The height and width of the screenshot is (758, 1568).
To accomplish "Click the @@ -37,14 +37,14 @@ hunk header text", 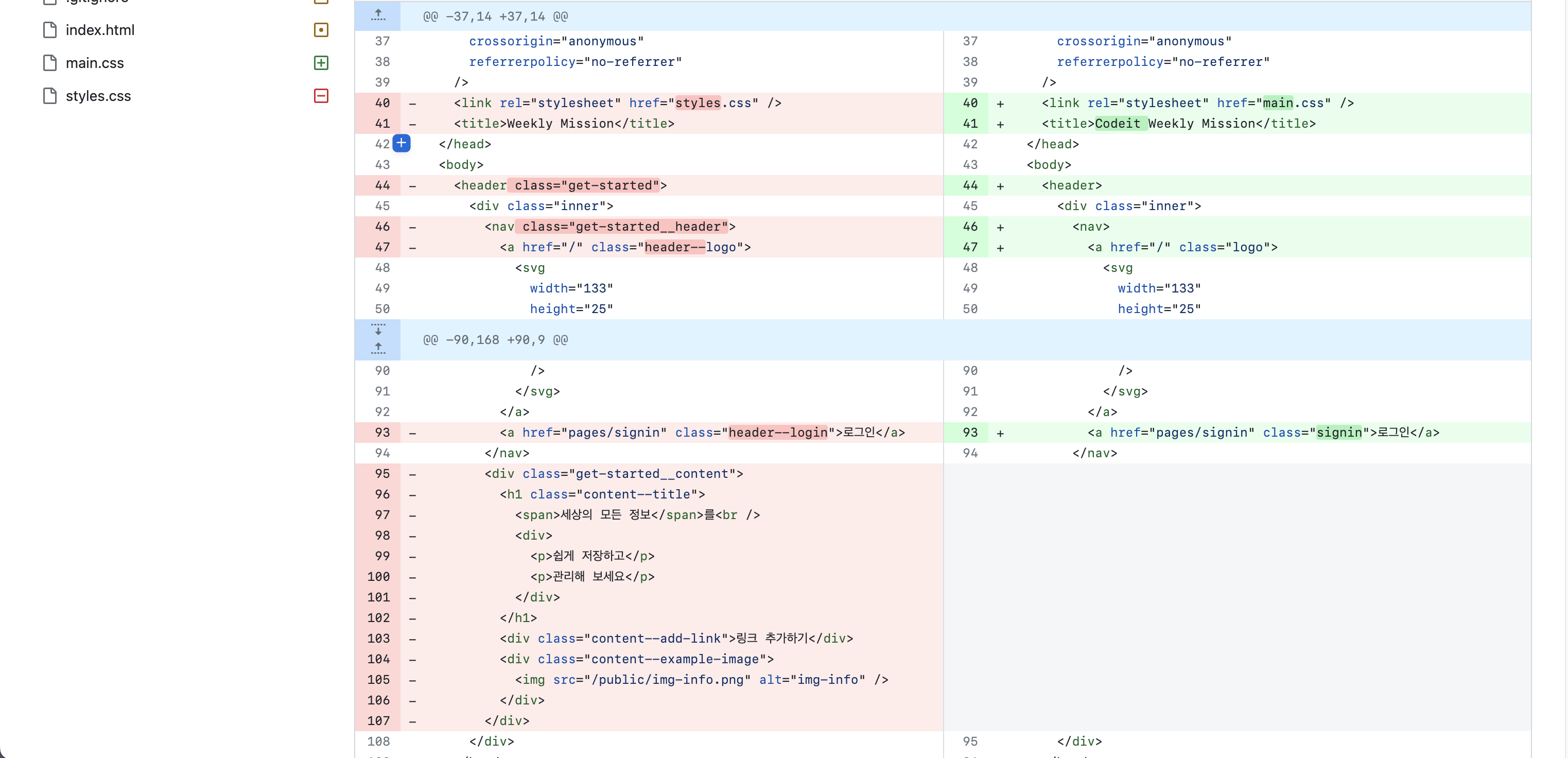I will (495, 16).
